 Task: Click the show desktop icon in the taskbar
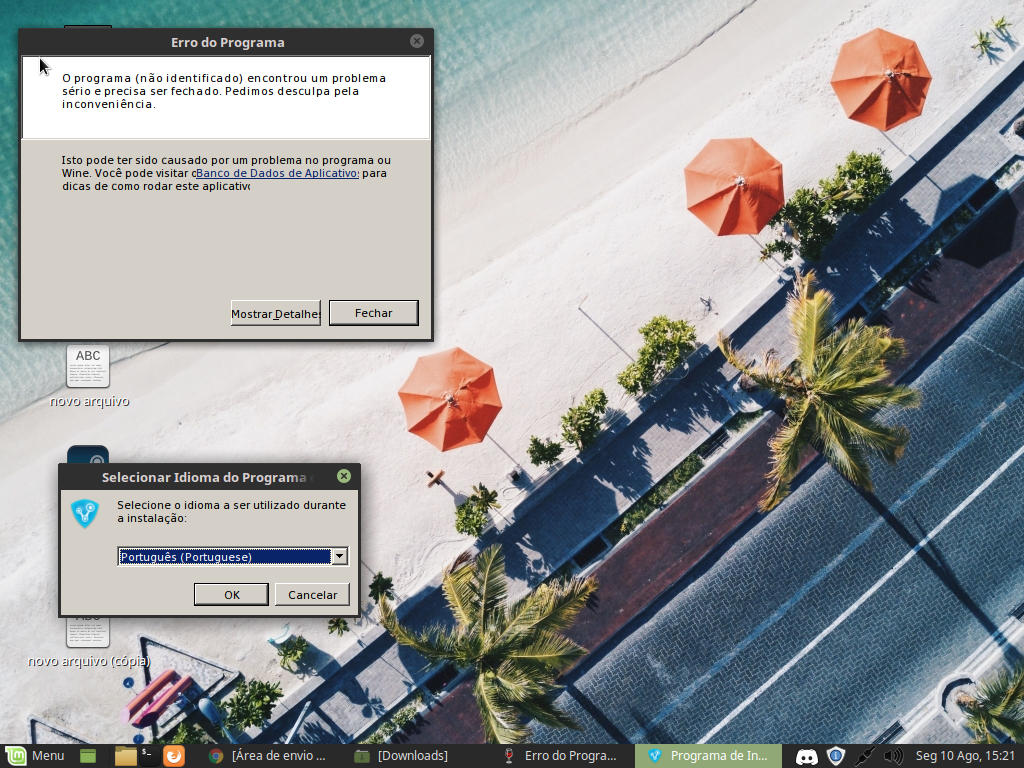[x=88, y=756]
